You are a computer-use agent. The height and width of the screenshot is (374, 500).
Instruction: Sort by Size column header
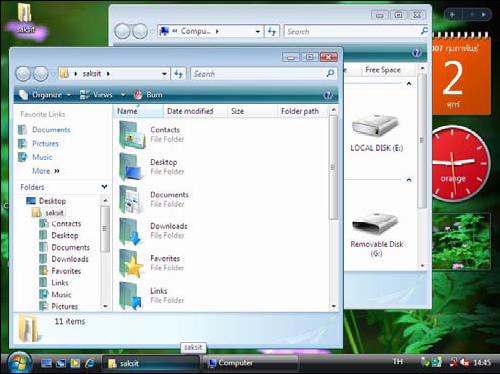click(x=252, y=111)
